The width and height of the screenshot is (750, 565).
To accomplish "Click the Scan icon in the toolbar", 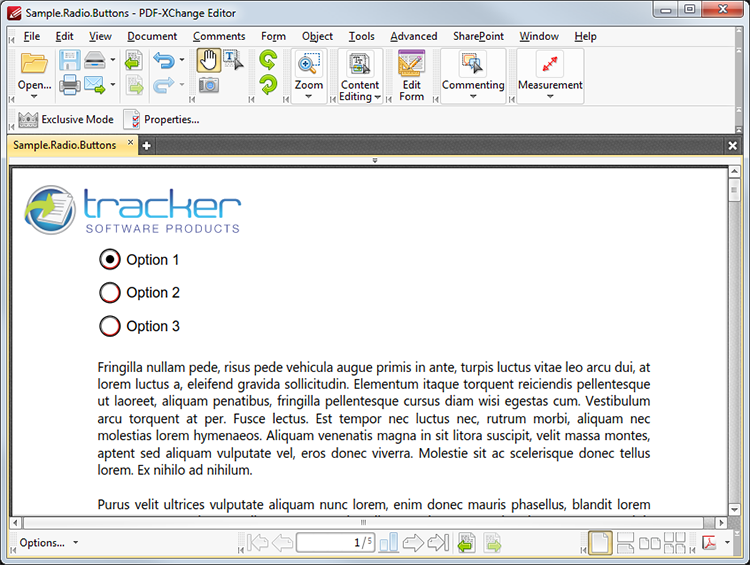I will (x=95, y=60).
